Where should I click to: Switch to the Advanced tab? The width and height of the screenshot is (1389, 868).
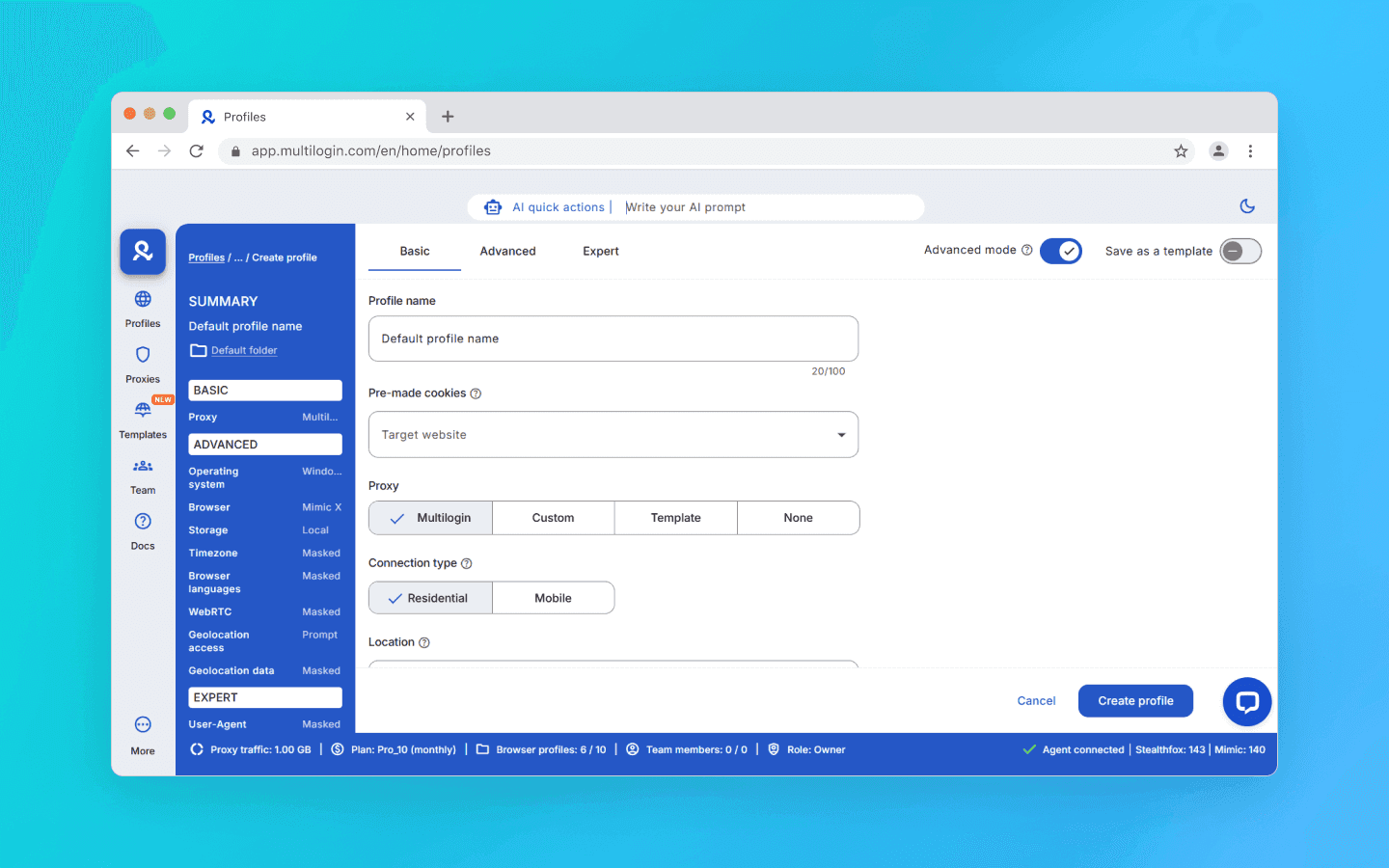508,252
